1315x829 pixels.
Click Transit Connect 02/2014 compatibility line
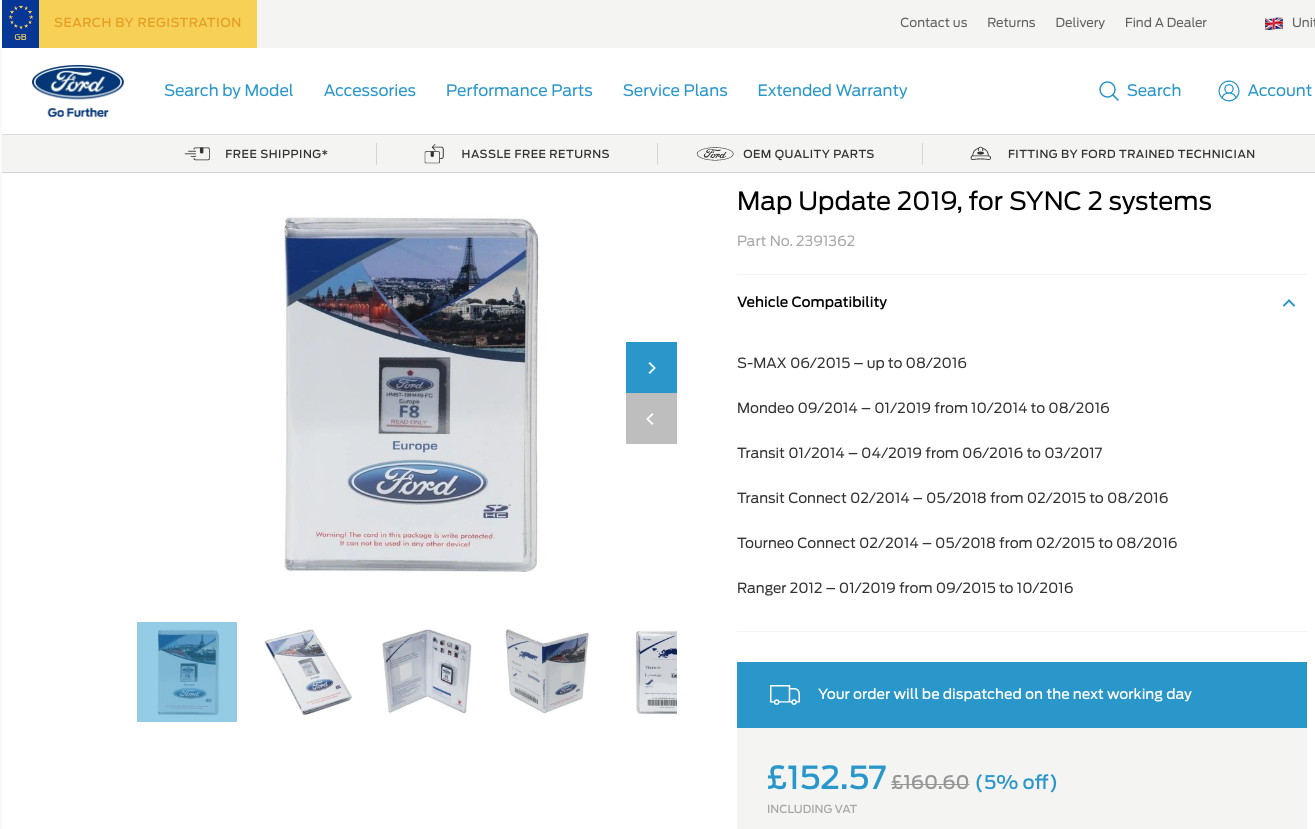pyautogui.click(x=953, y=498)
